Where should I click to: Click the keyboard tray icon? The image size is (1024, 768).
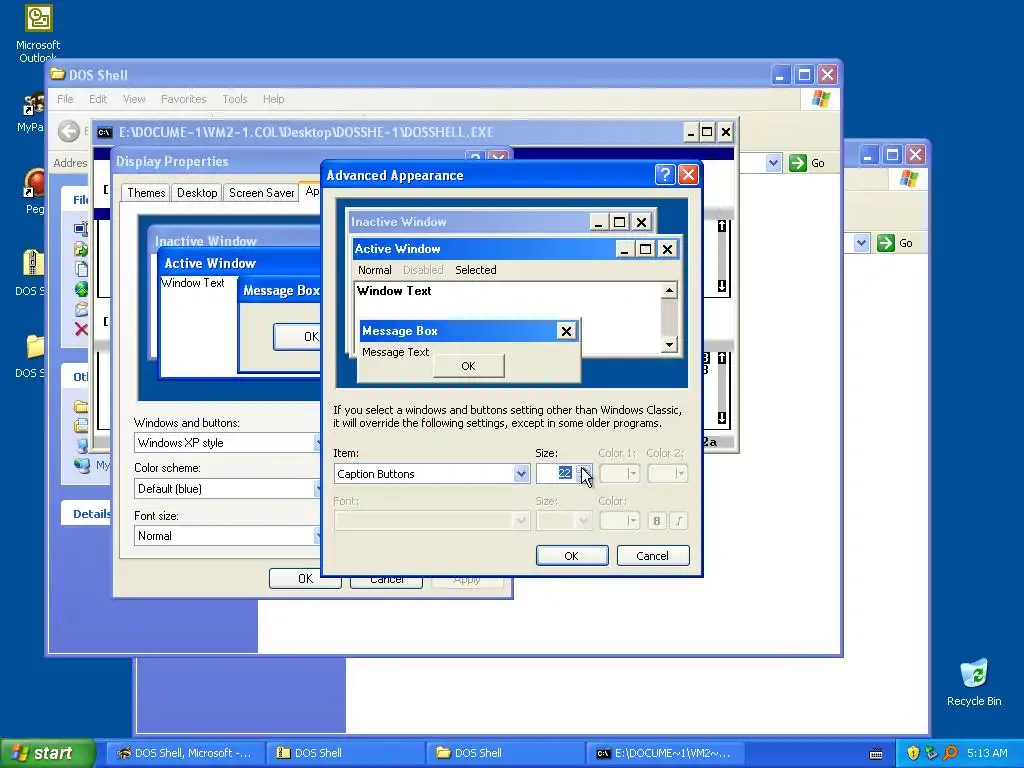[876, 754]
